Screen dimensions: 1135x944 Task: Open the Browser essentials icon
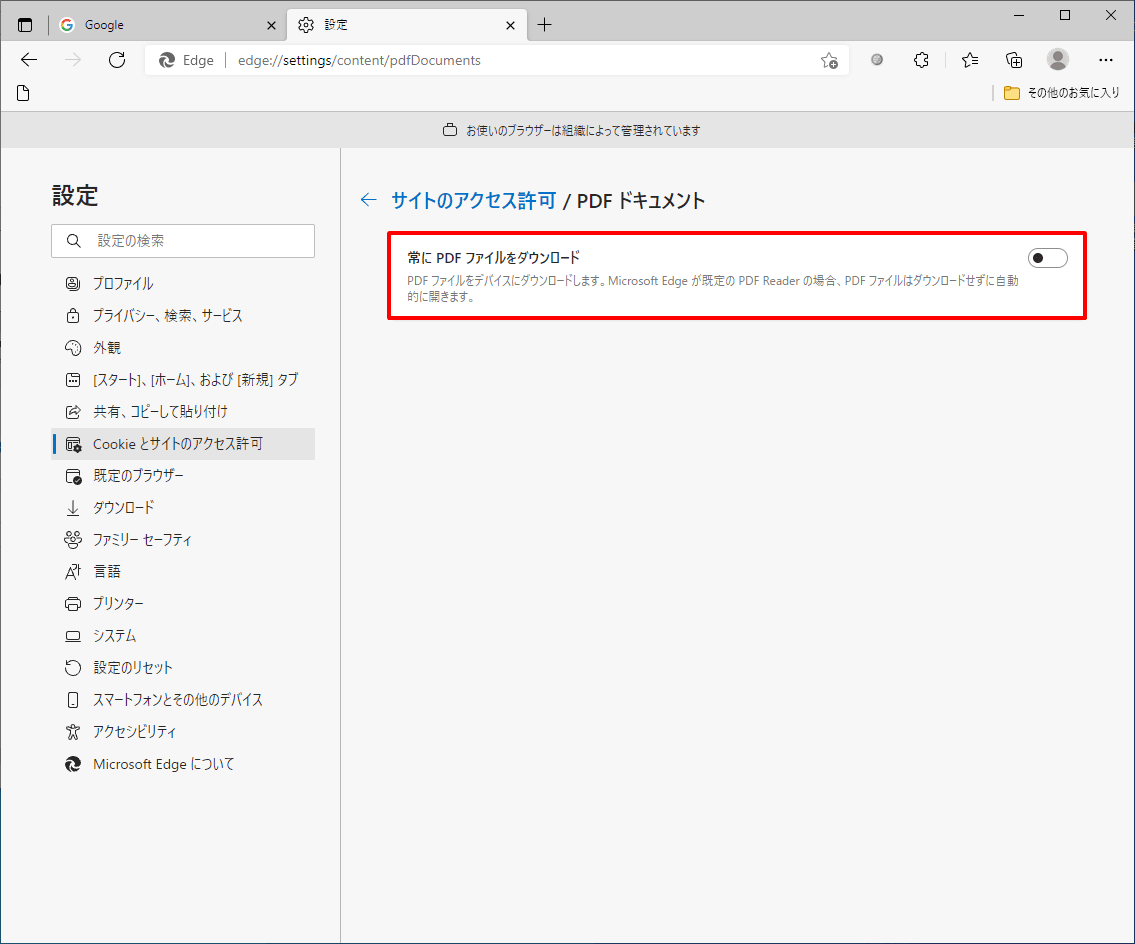pos(877,60)
